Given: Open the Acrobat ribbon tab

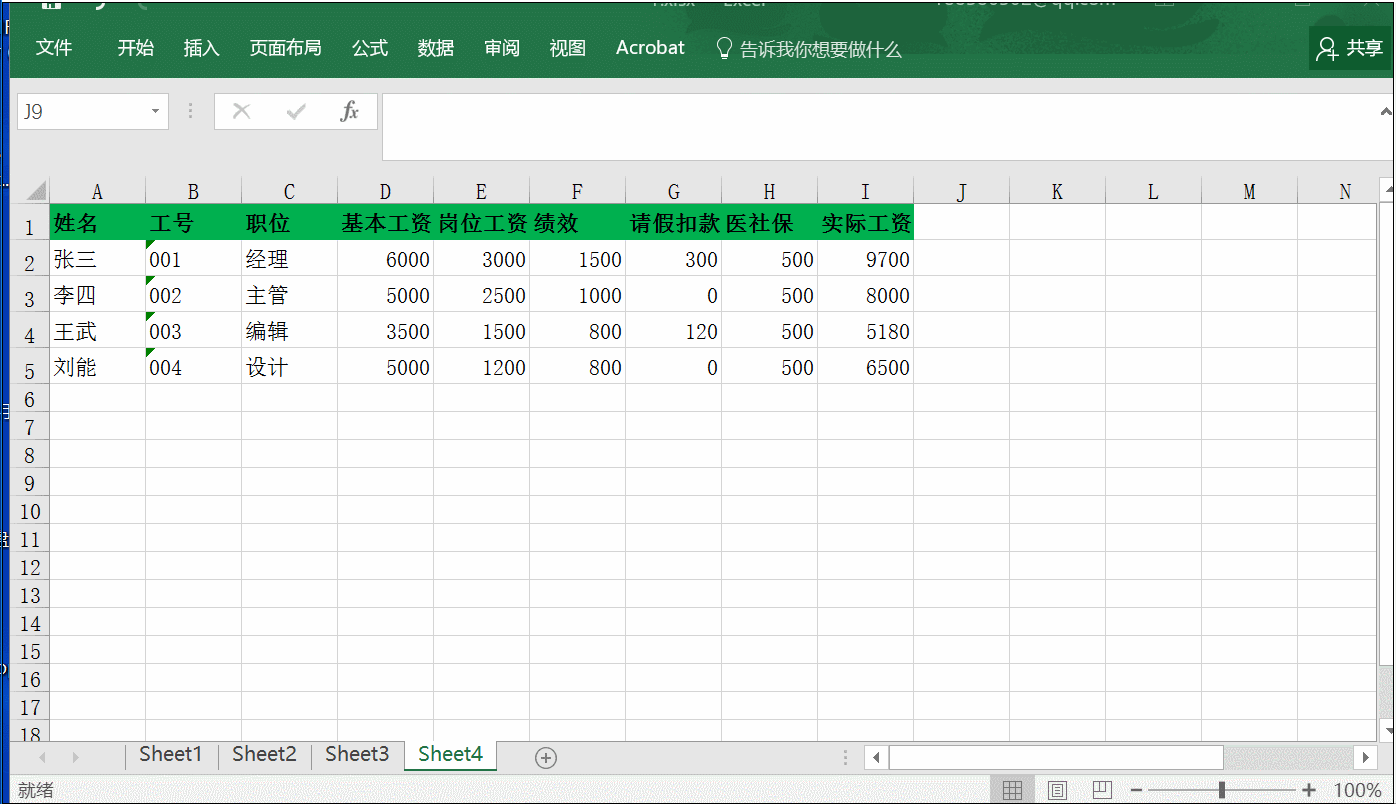Looking at the screenshot, I should click(650, 48).
